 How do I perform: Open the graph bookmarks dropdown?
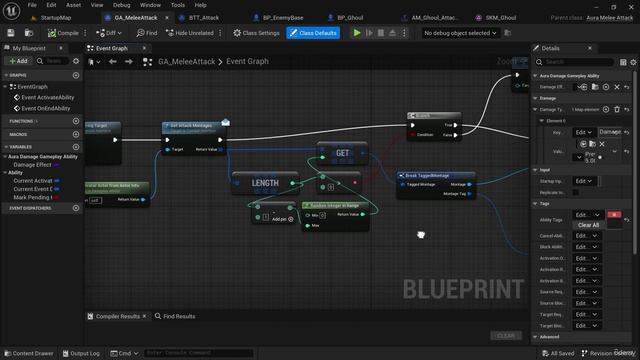coord(94,62)
